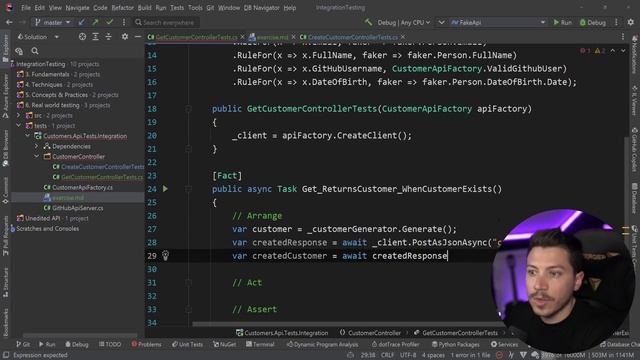
Task: Expand the Dependencies node
Action: click(x=36, y=146)
